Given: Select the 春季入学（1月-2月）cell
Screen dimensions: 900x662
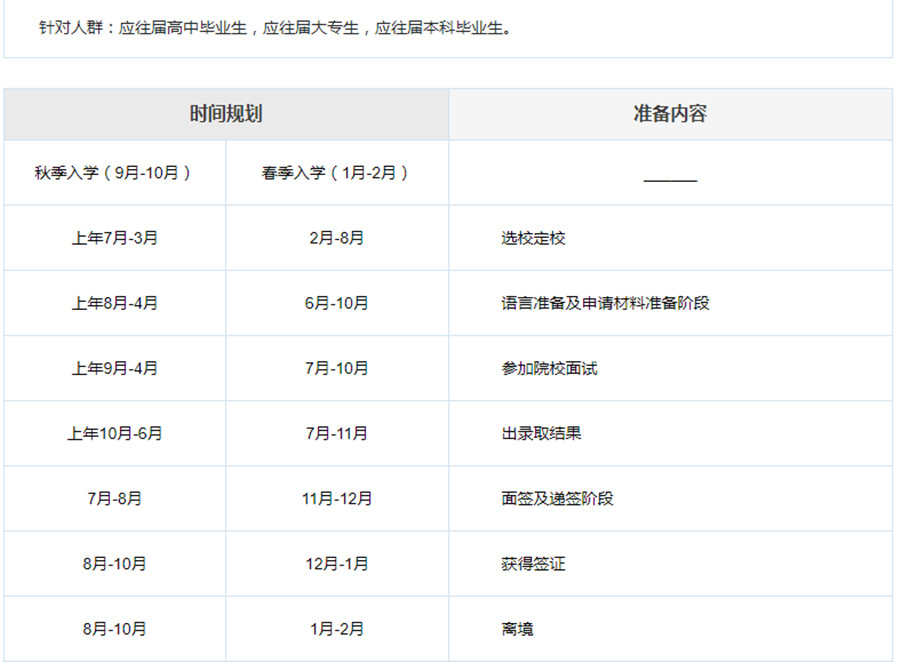Looking at the screenshot, I should coord(336,173).
